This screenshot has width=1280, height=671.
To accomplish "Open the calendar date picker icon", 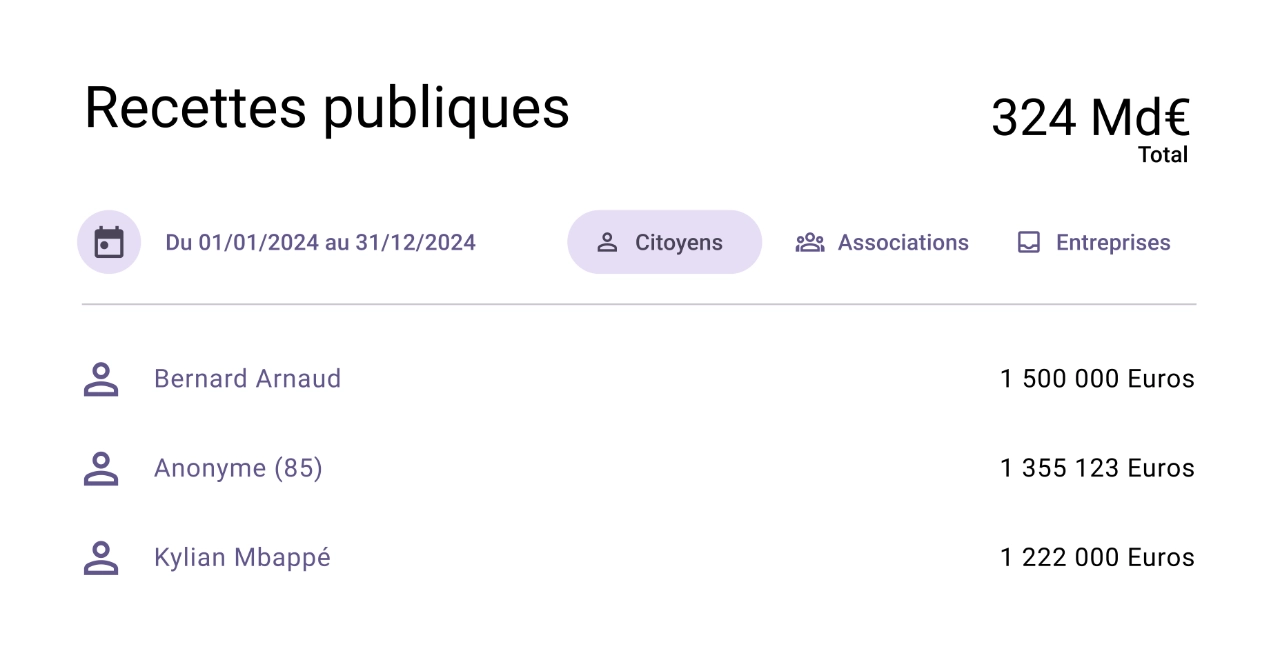I will (109, 242).
